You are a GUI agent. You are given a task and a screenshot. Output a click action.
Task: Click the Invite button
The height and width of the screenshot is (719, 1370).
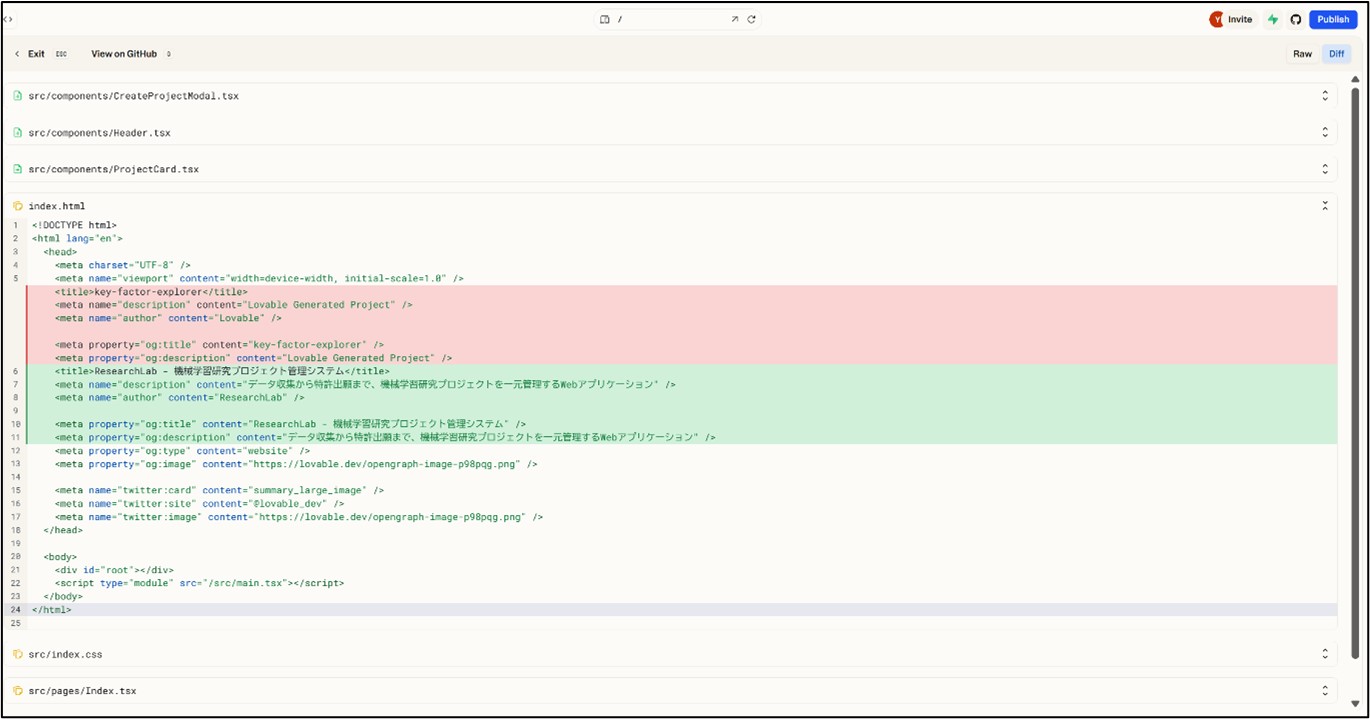[1240, 19]
